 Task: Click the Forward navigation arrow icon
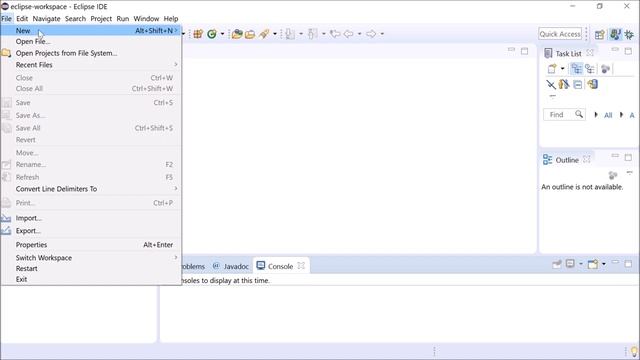point(371,34)
